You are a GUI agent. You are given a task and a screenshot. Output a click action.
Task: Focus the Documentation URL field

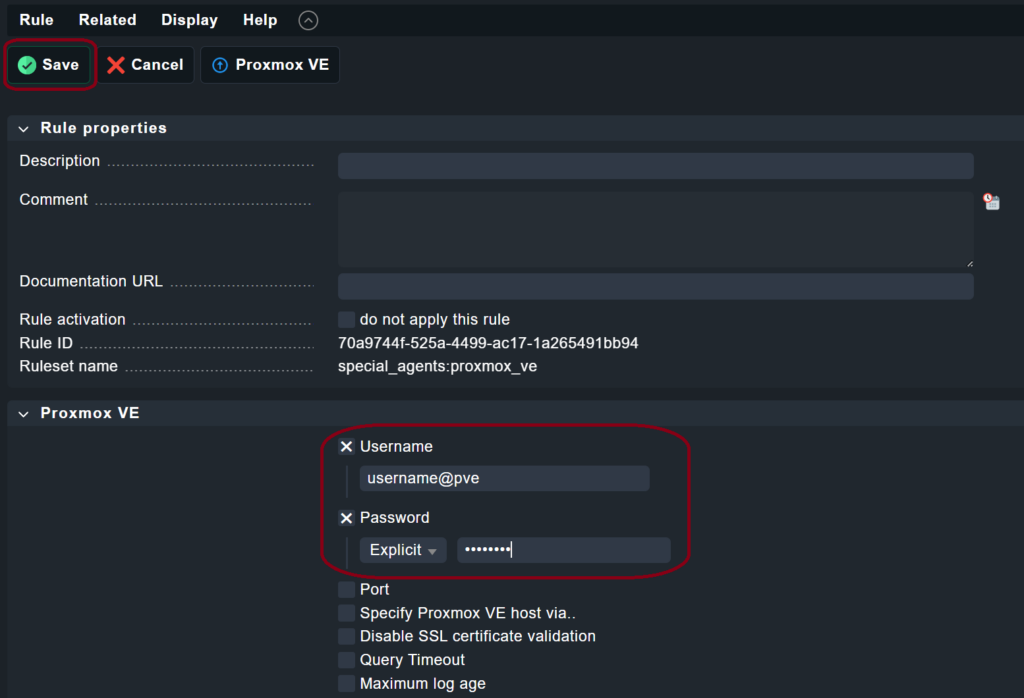656,287
